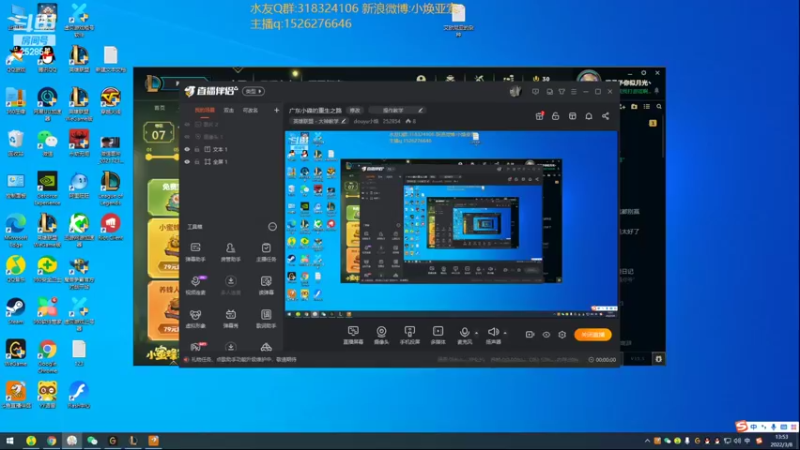The image size is (800, 450).
Task: Toggle visibility of the first dimmed layer
Action: (x=187, y=124)
